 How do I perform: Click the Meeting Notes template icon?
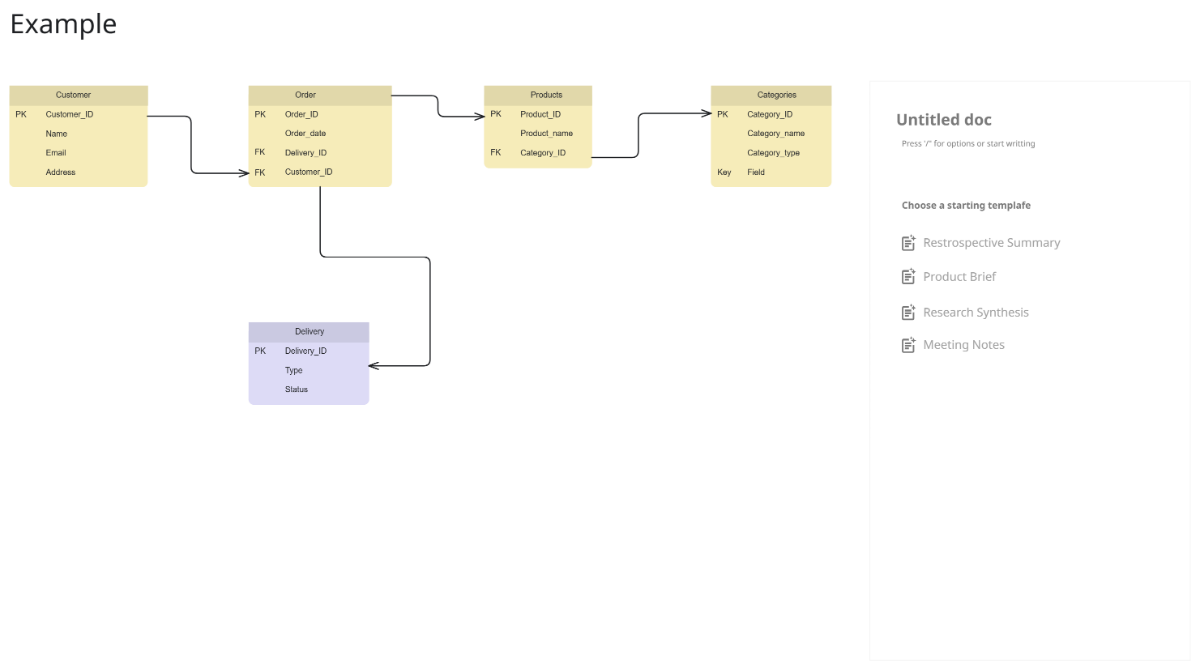[908, 344]
